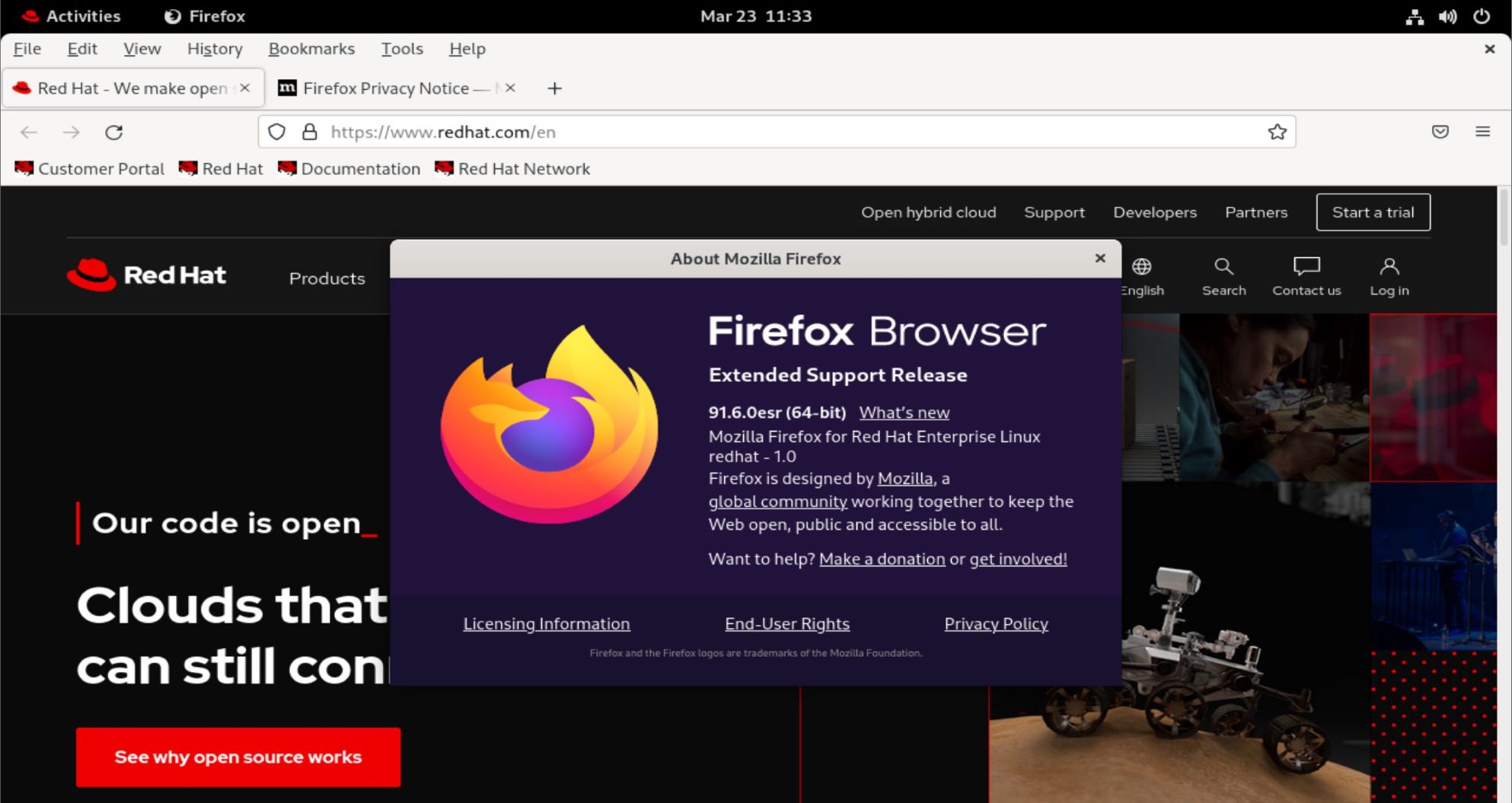1512x803 pixels.
Task: Open the clock showing Mar 23 11:33
Action: [756, 16]
